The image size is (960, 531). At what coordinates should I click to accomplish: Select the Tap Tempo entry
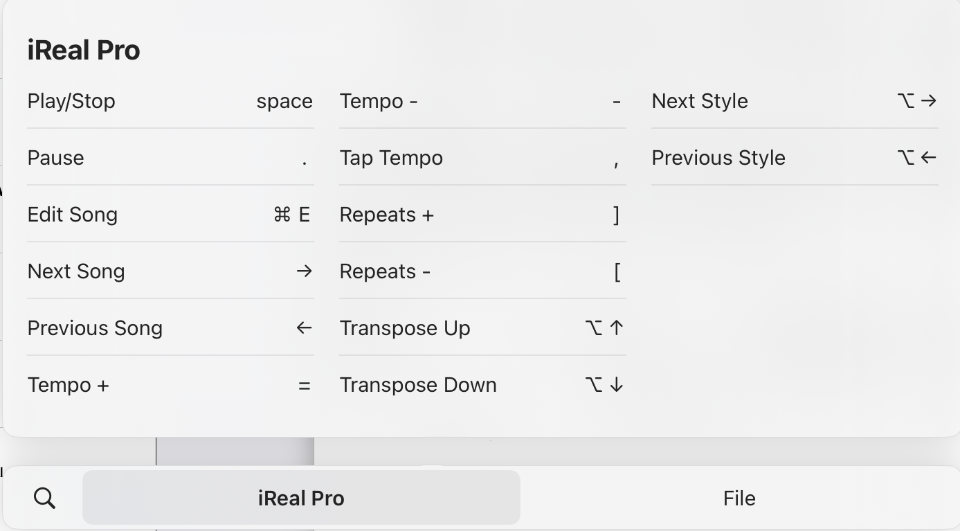[482, 158]
